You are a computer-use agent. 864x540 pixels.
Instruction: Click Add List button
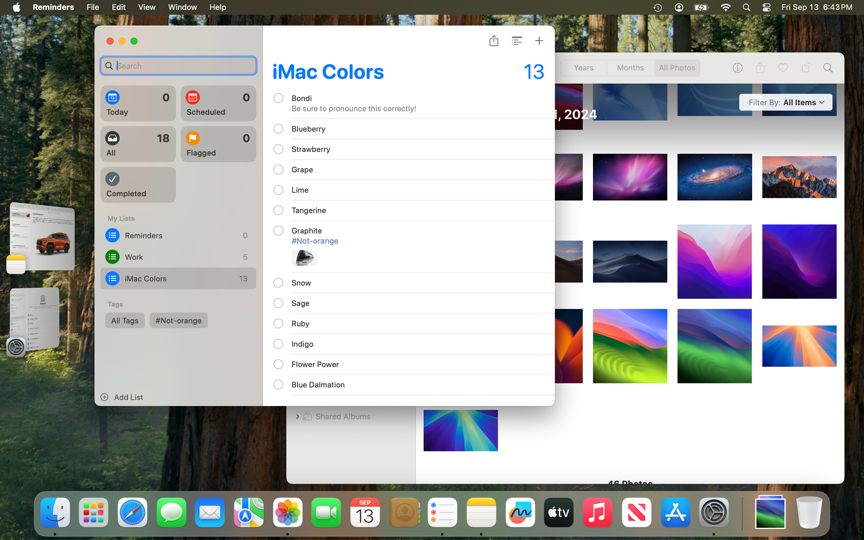tap(122, 397)
